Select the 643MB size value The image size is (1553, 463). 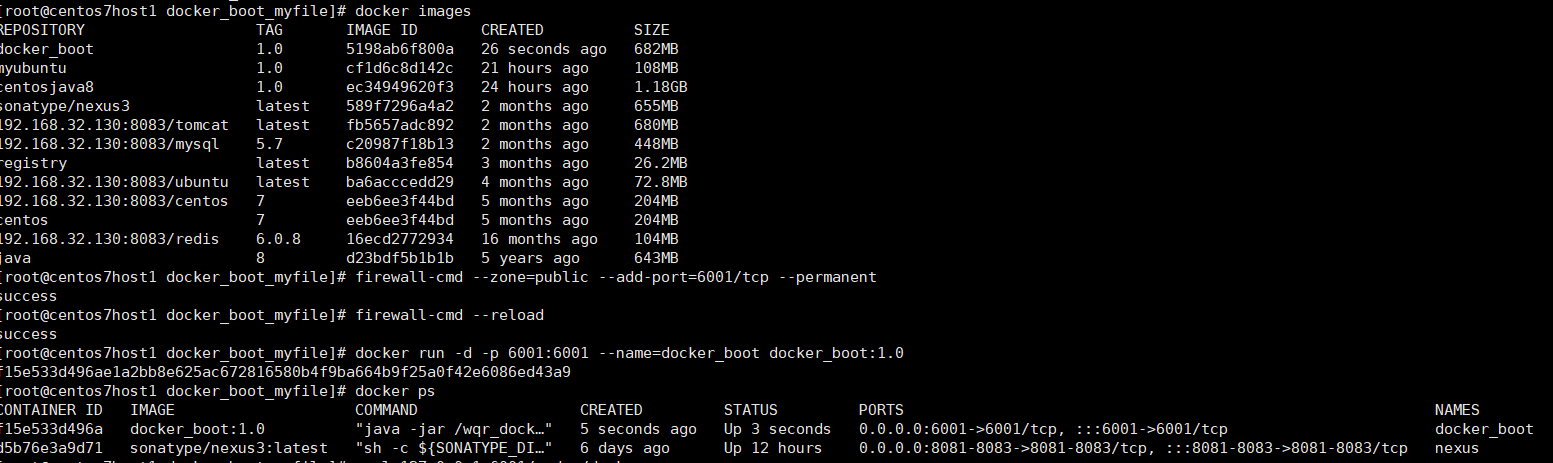tap(656, 258)
